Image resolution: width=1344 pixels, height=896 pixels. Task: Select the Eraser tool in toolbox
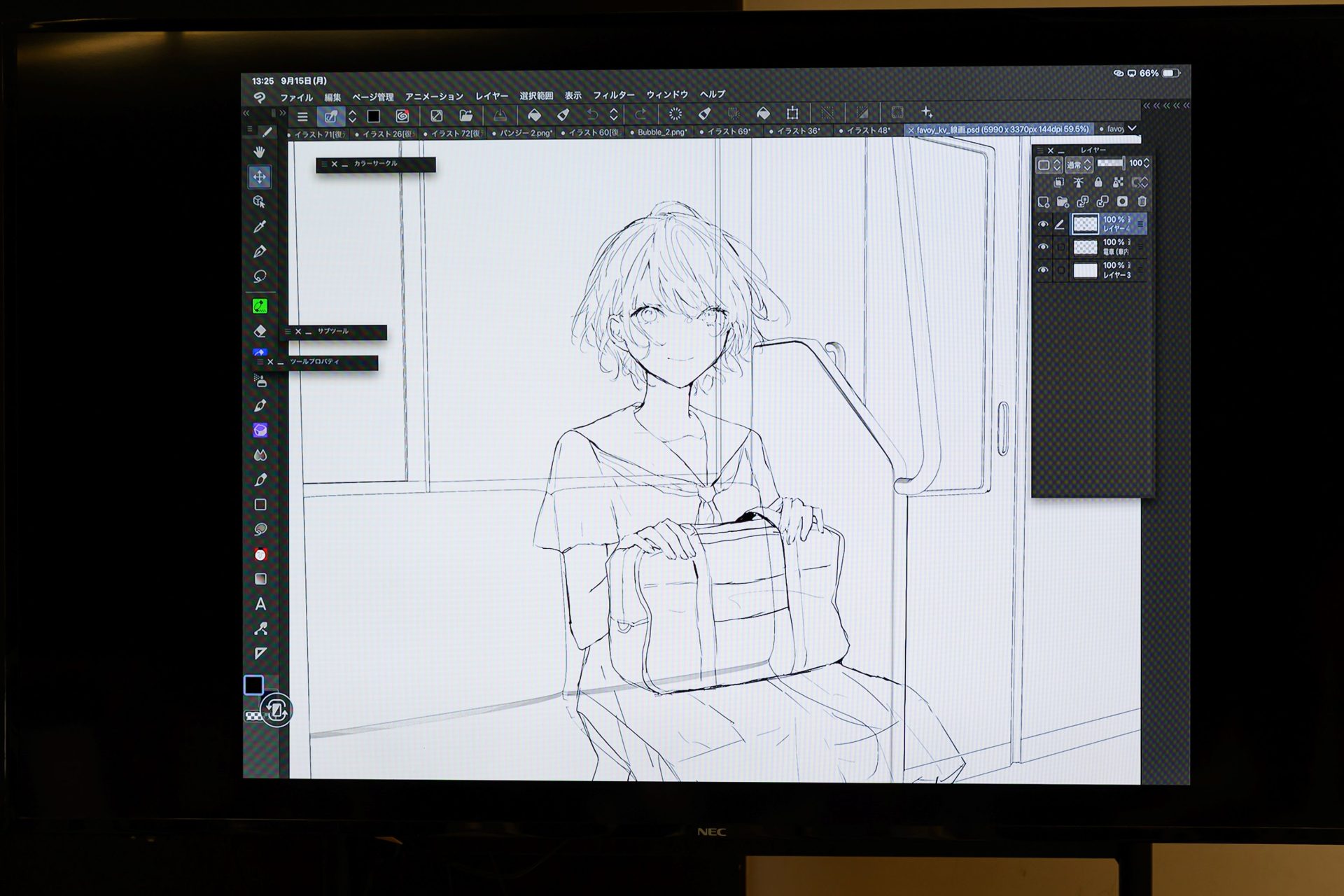point(260,331)
